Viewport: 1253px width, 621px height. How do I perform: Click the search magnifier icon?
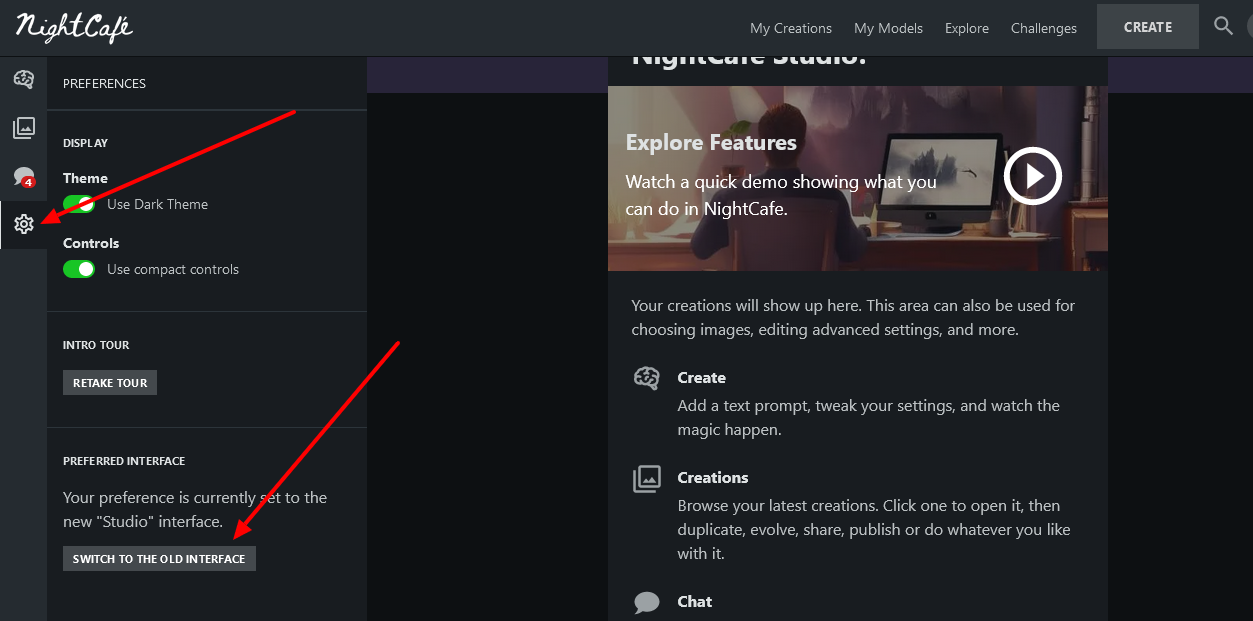[x=1223, y=26]
